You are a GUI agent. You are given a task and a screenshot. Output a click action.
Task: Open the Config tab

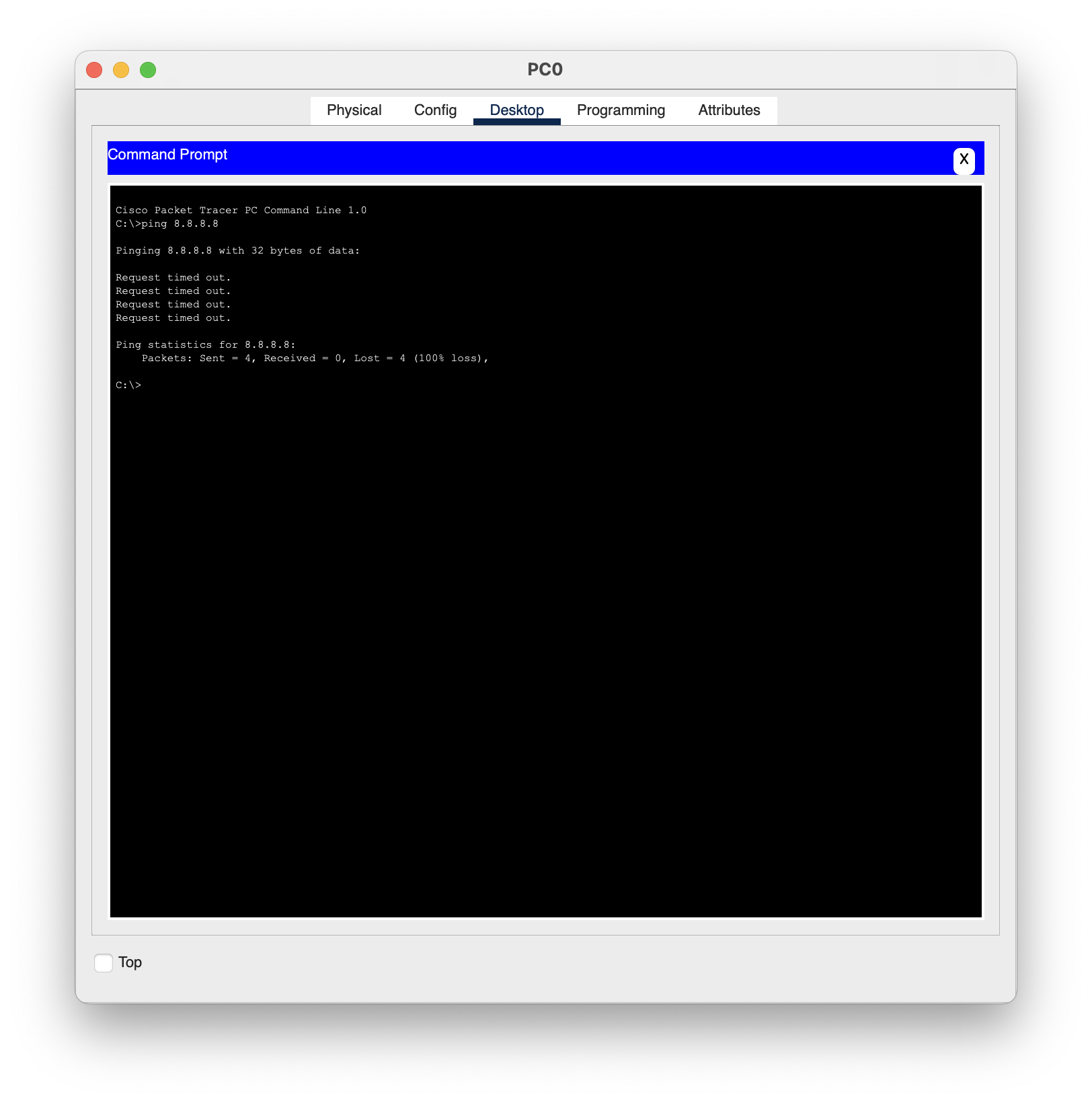[x=435, y=110]
